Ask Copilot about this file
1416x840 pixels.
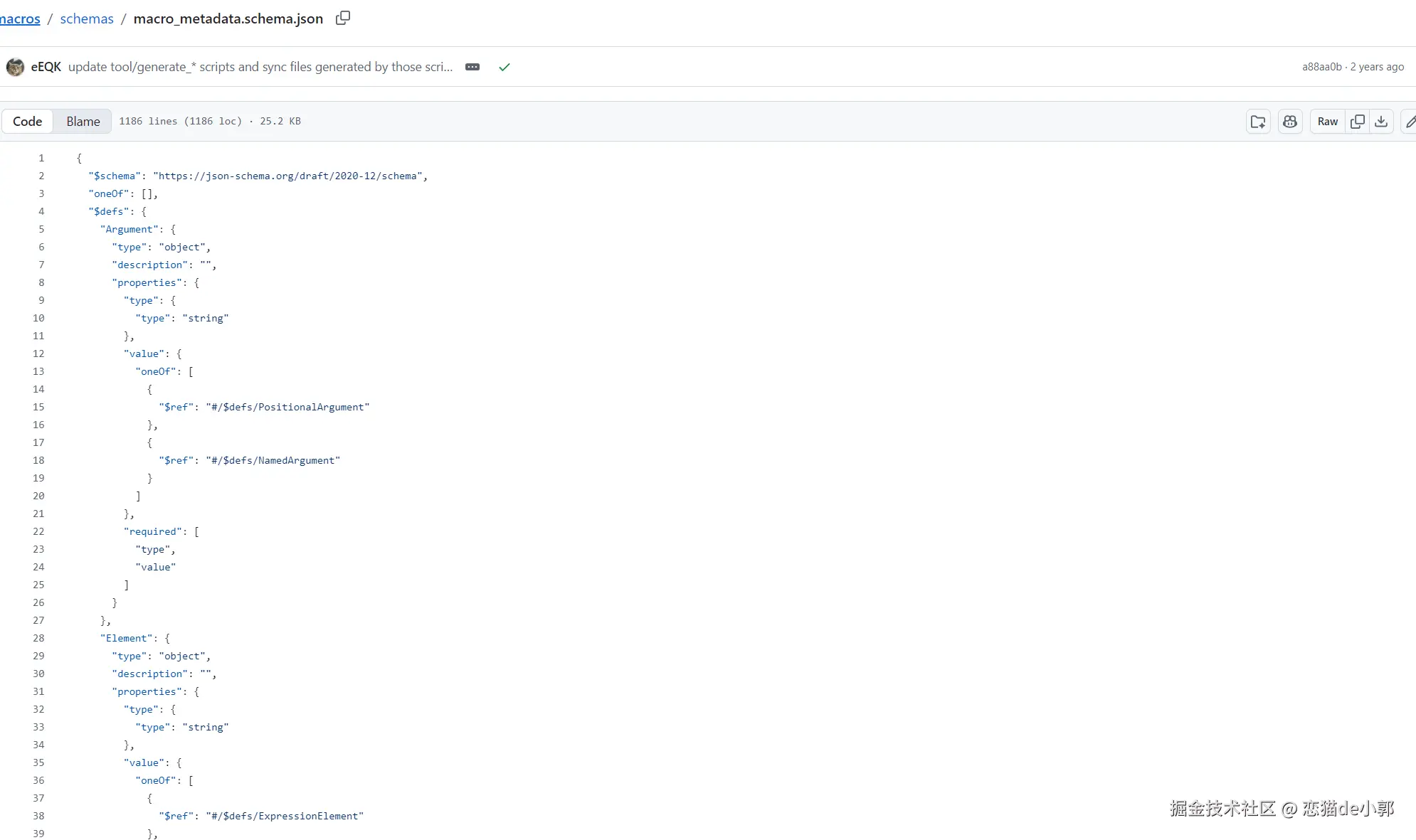[x=1290, y=122]
